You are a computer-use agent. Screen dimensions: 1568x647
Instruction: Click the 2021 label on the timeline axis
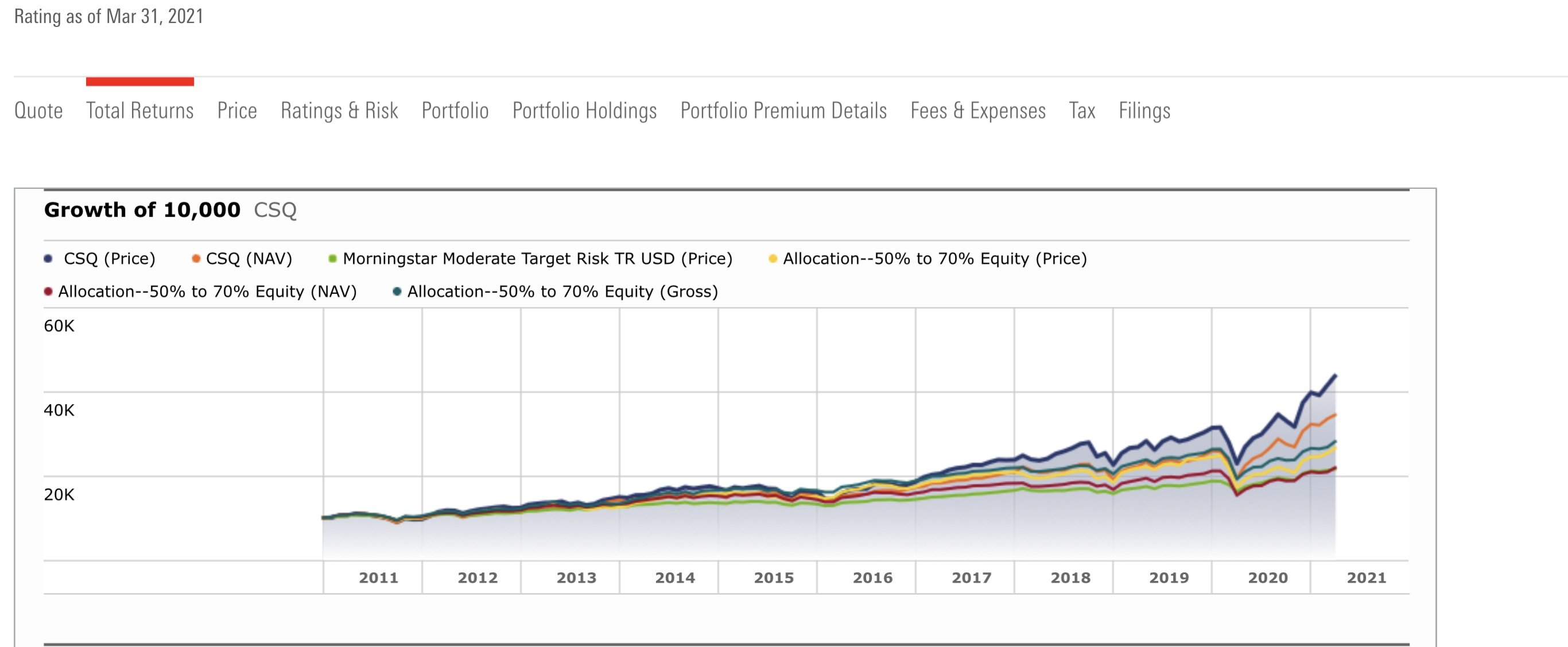(x=1366, y=578)
